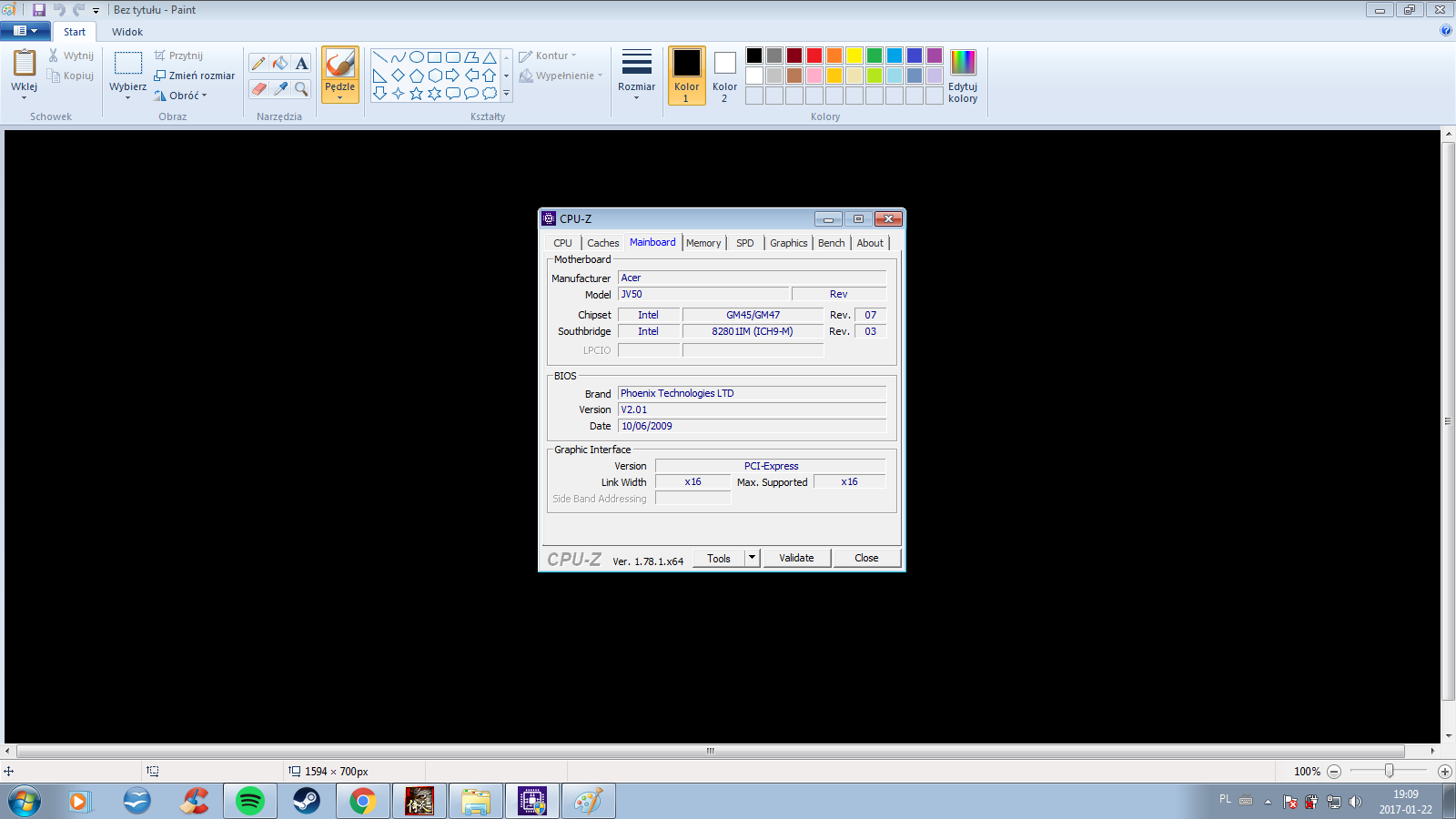The width and height of the screenshot is (1456, 819).
Task: Choose the Cloud callout shape
Action: click(x=490, y=94)
